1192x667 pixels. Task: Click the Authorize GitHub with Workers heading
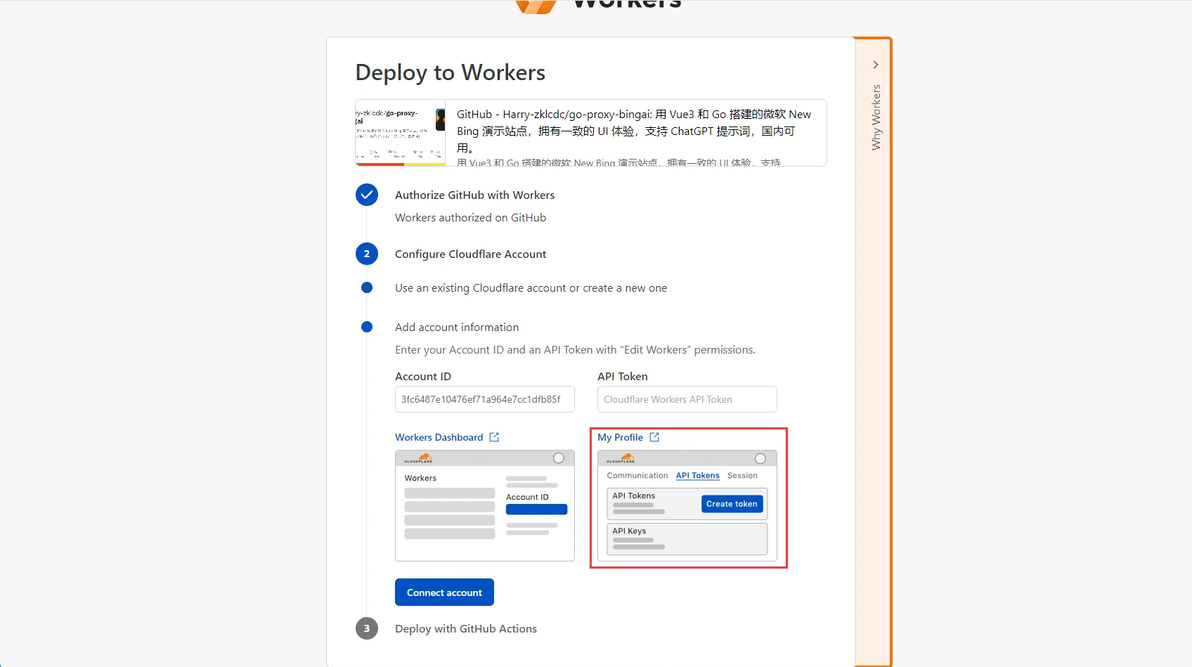(x=474, y=195)
